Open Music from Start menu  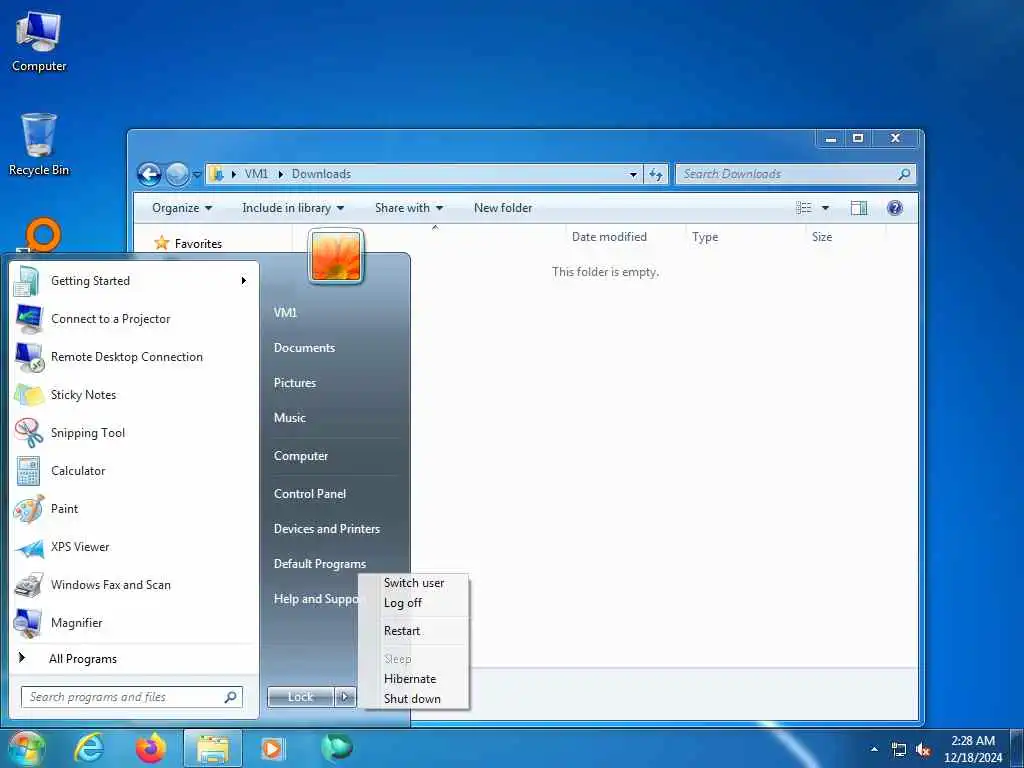tap(289, 418)
